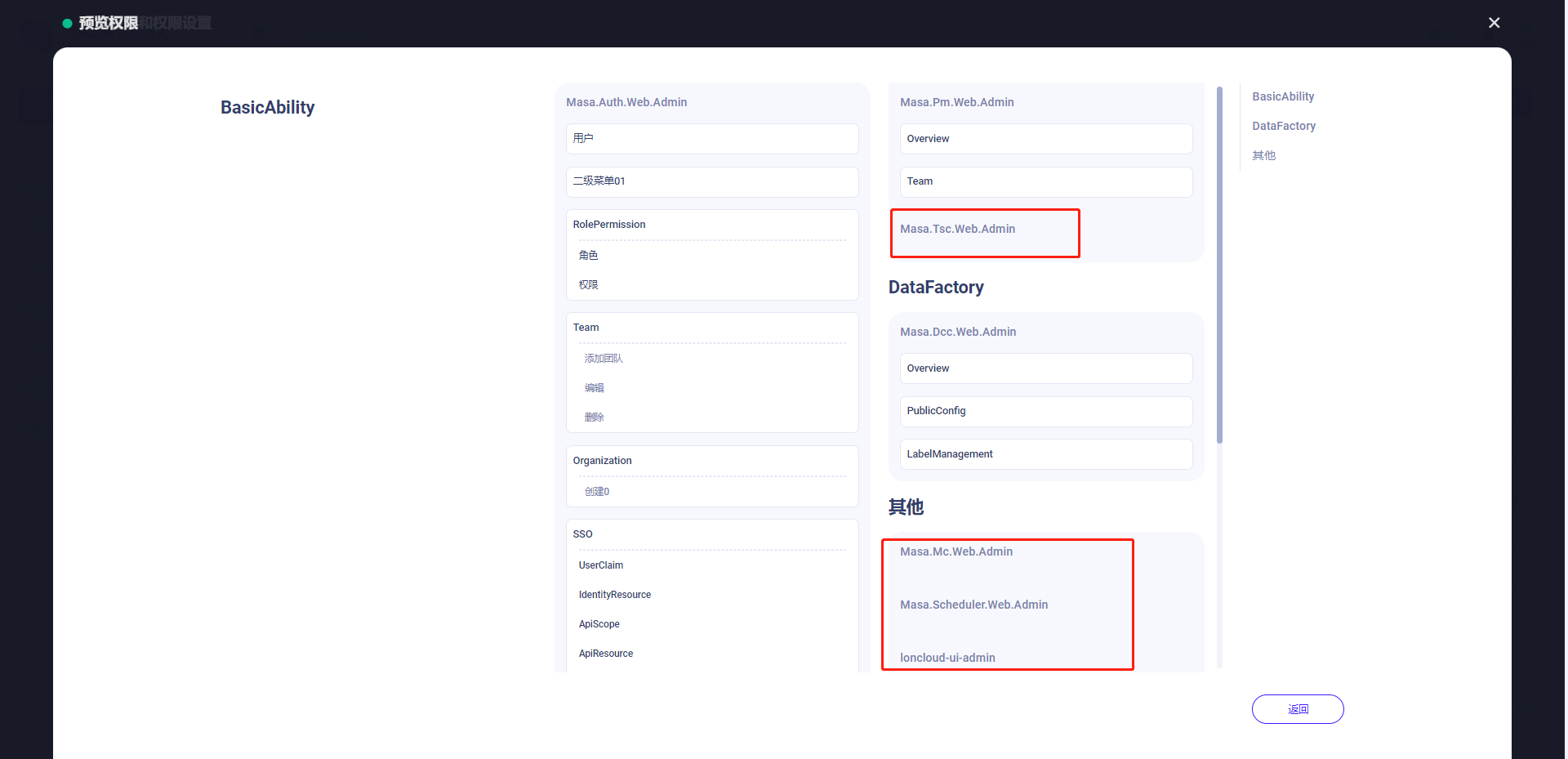Select 二级菜单01 item
This screenshot has width=1568, height=759.
coord(711,181)
